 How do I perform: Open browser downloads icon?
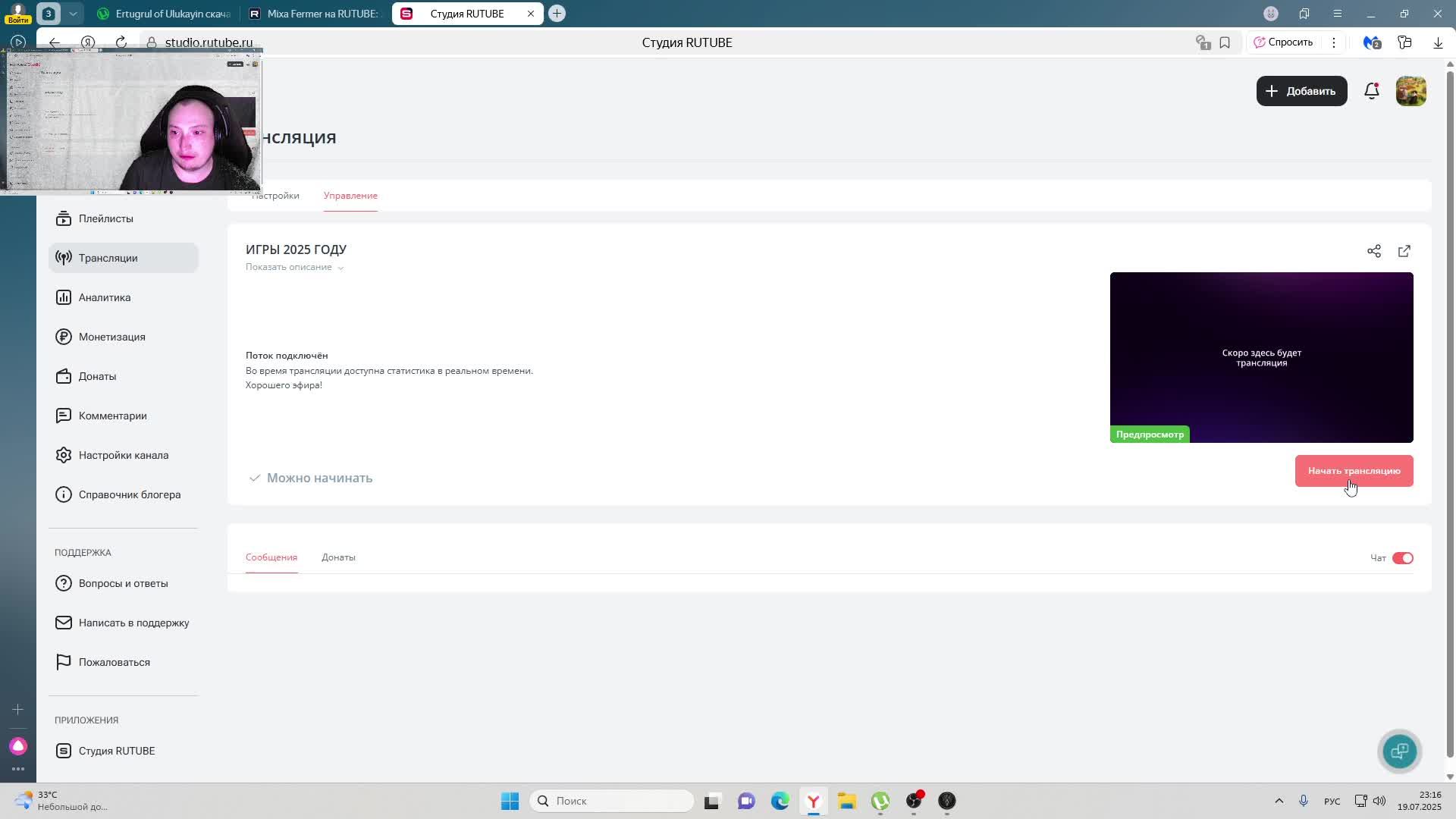(x=1438, y=42)
